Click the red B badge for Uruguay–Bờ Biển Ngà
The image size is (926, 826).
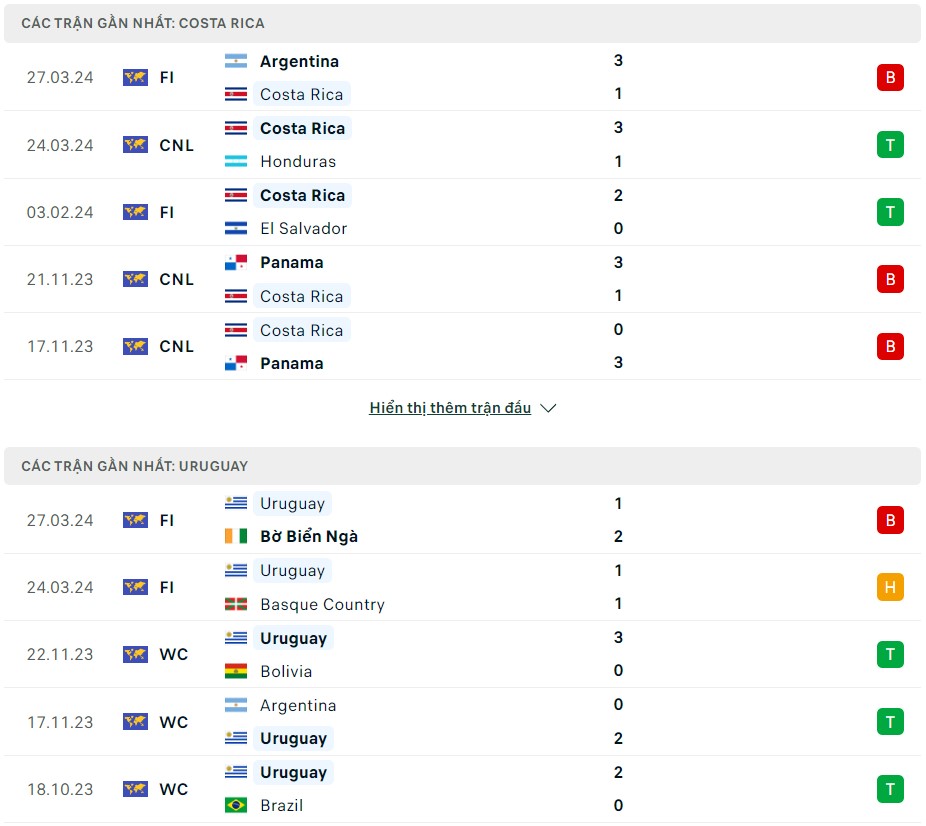coord(890,520)
